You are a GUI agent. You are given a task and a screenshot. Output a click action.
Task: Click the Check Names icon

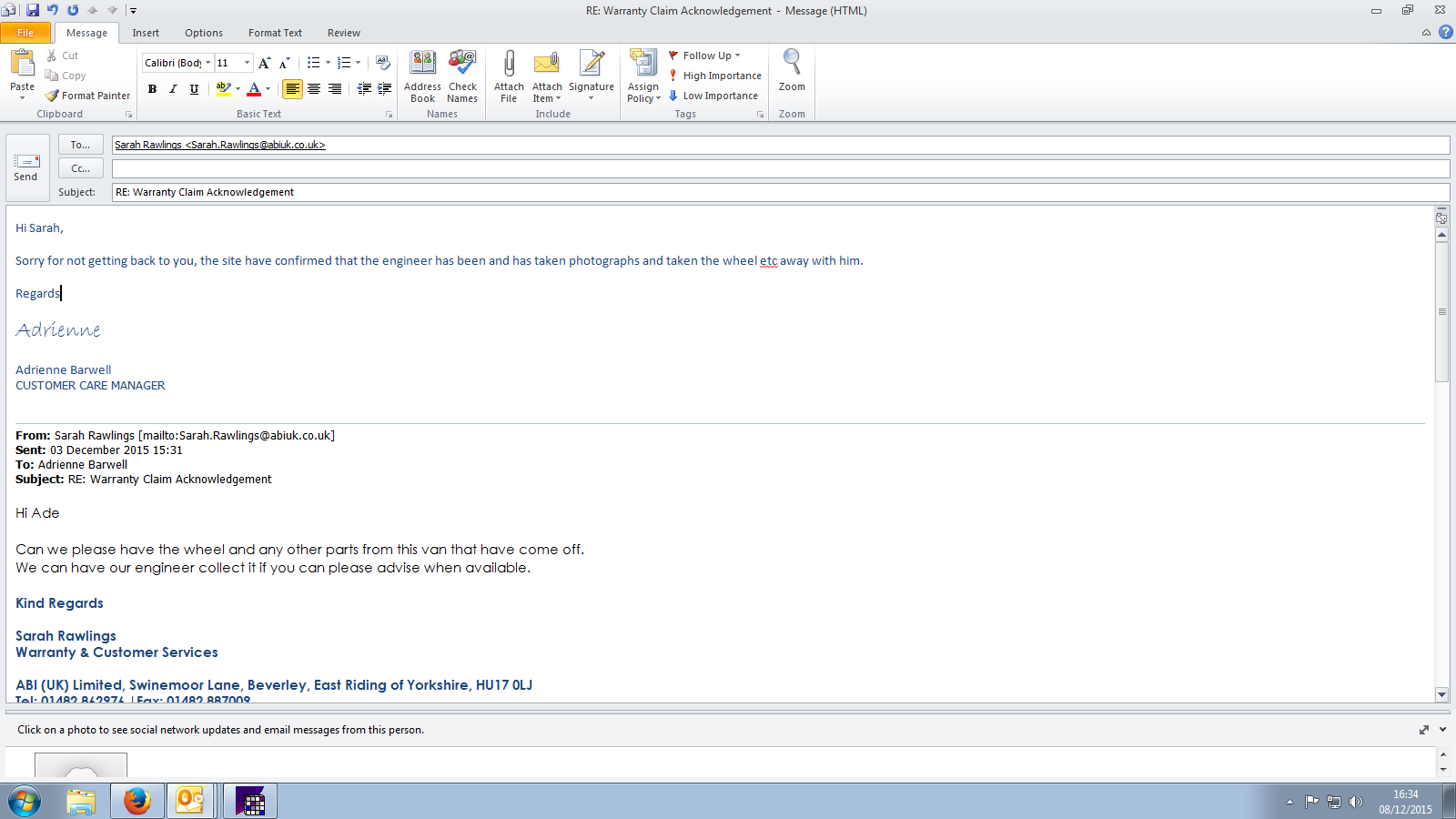click(x=462, y=66)
